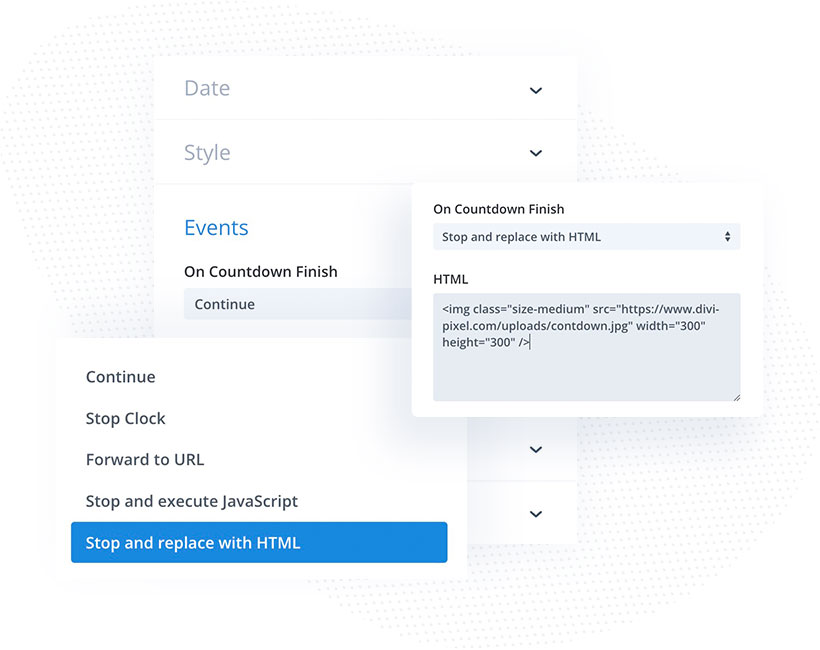Open the Style settings panel label
Image resolution: width=820 pixels, height=650 pixels.
(x=207, y=153)
